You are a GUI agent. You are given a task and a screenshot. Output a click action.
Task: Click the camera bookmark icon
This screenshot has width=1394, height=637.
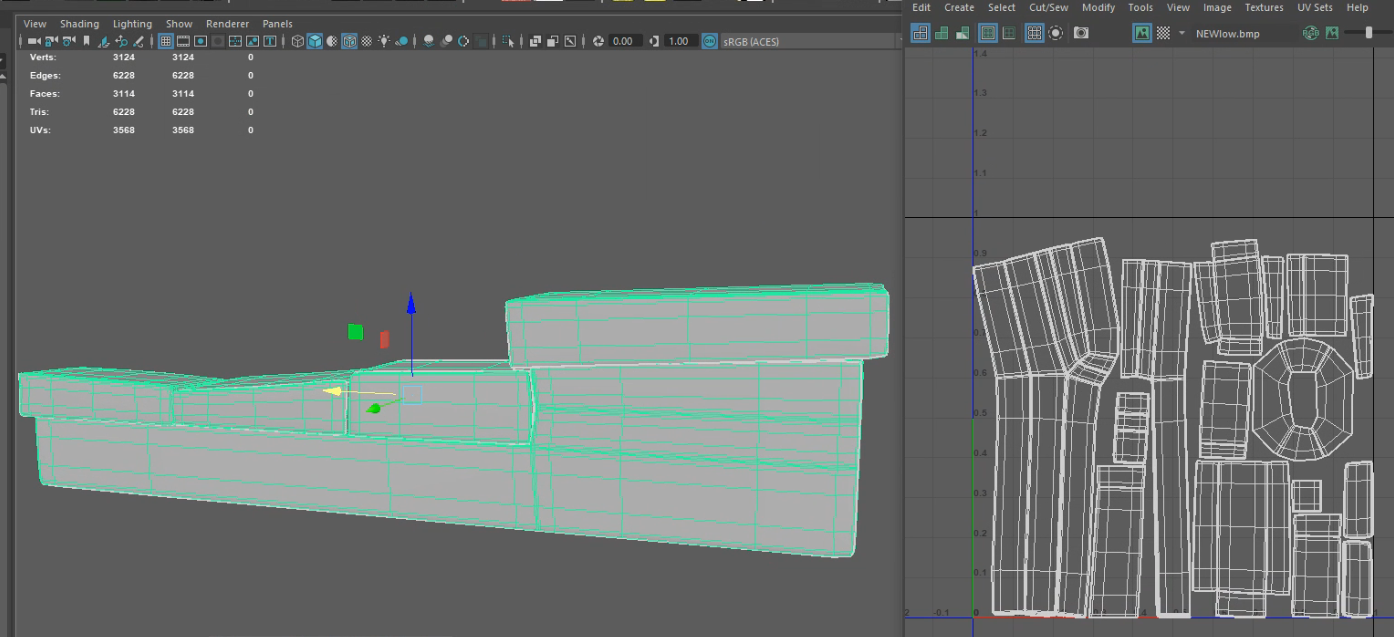87,41
